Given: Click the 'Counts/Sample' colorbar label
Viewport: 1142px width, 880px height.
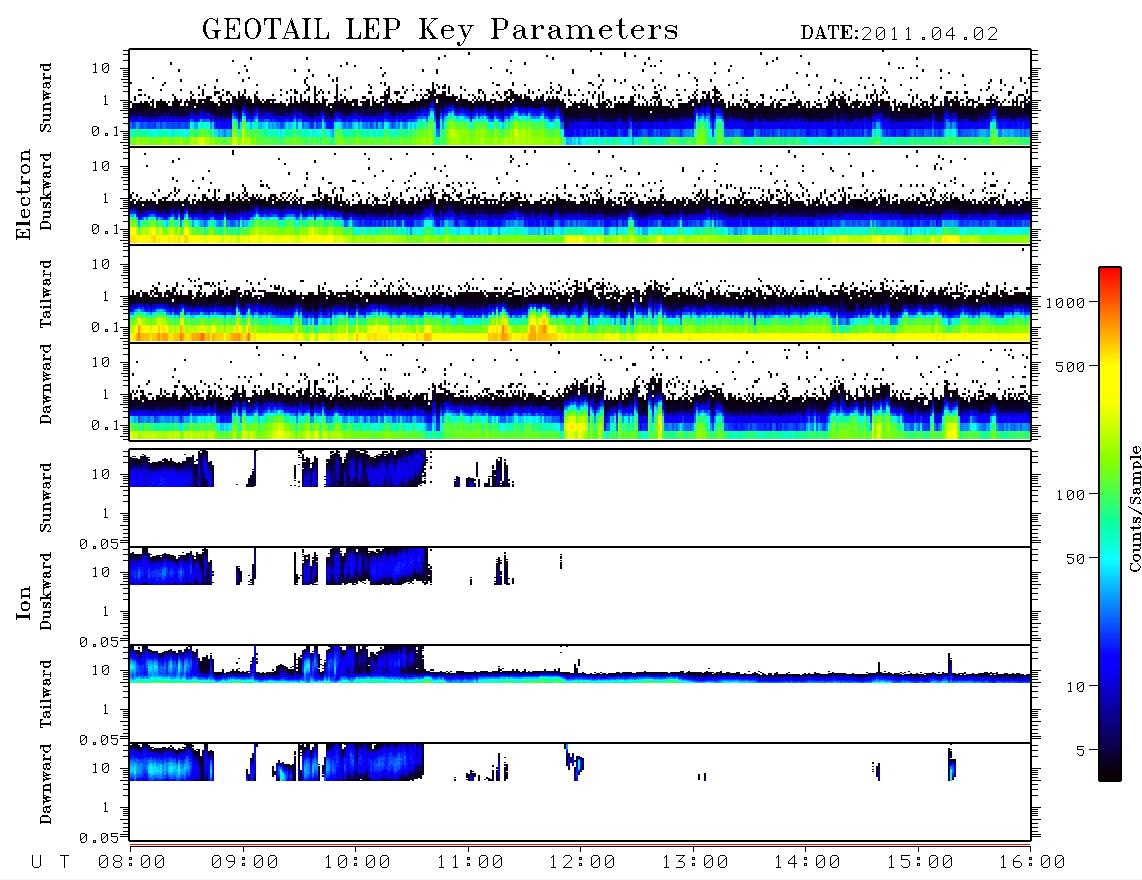Looking at the screenshot, I should (1134, 508).
